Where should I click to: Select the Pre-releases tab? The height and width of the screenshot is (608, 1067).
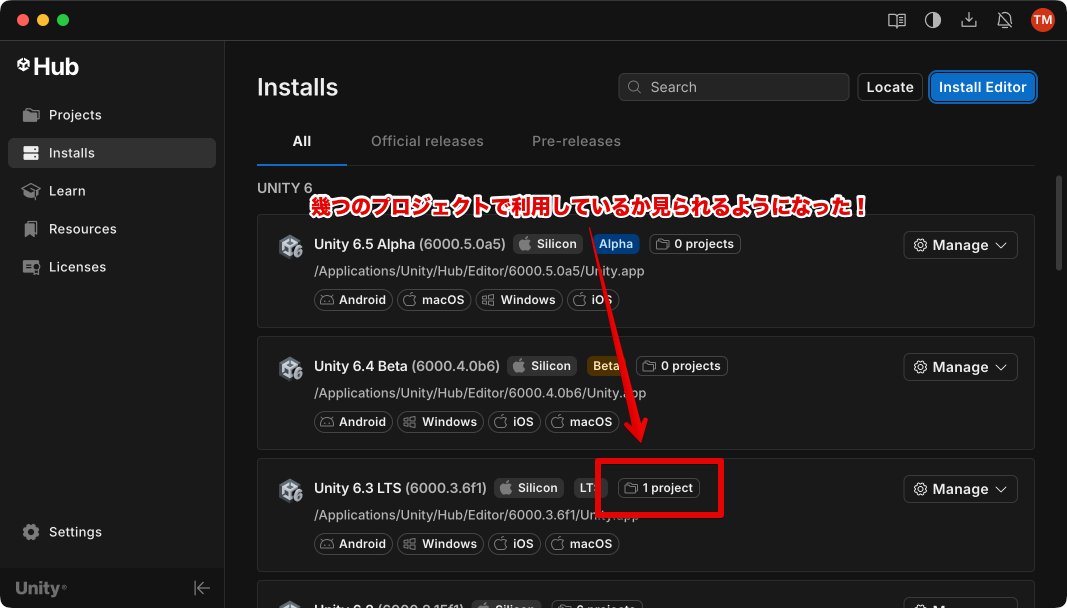[x=576, y=141]
